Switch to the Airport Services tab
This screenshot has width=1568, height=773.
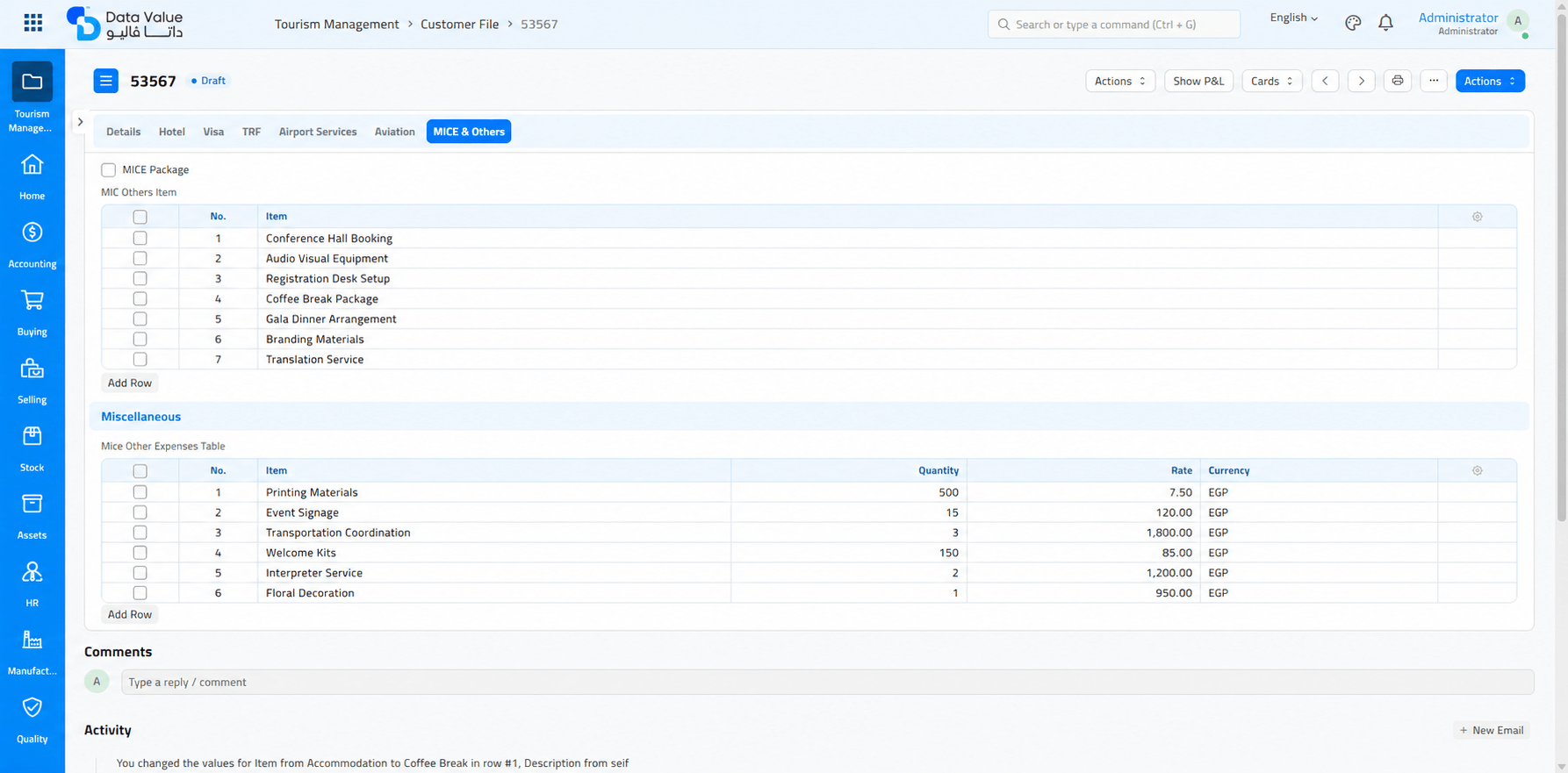(318, 132)
